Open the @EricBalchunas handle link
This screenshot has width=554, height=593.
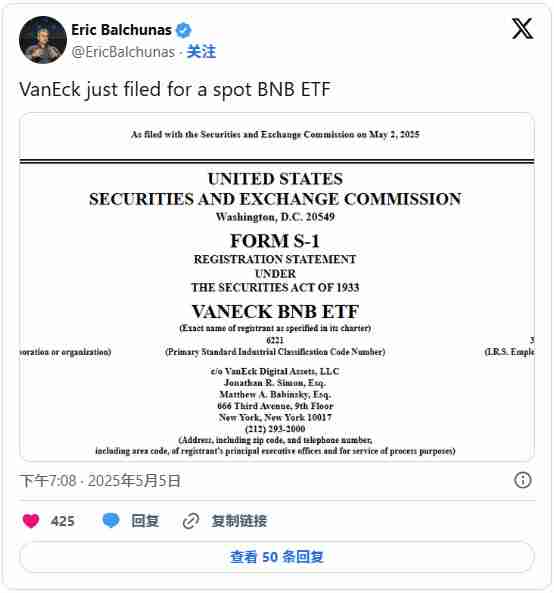point(123,52)
